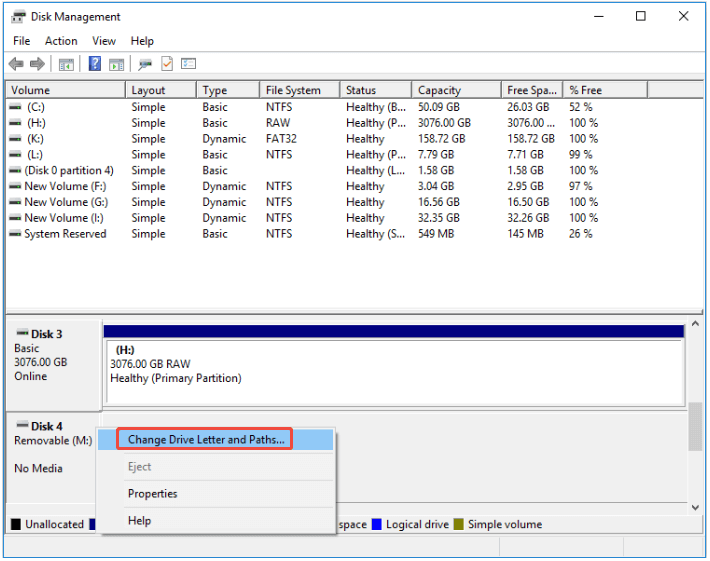
Task: Choose Change Drive Letter and Paths
Action: (x=216, y=440)
